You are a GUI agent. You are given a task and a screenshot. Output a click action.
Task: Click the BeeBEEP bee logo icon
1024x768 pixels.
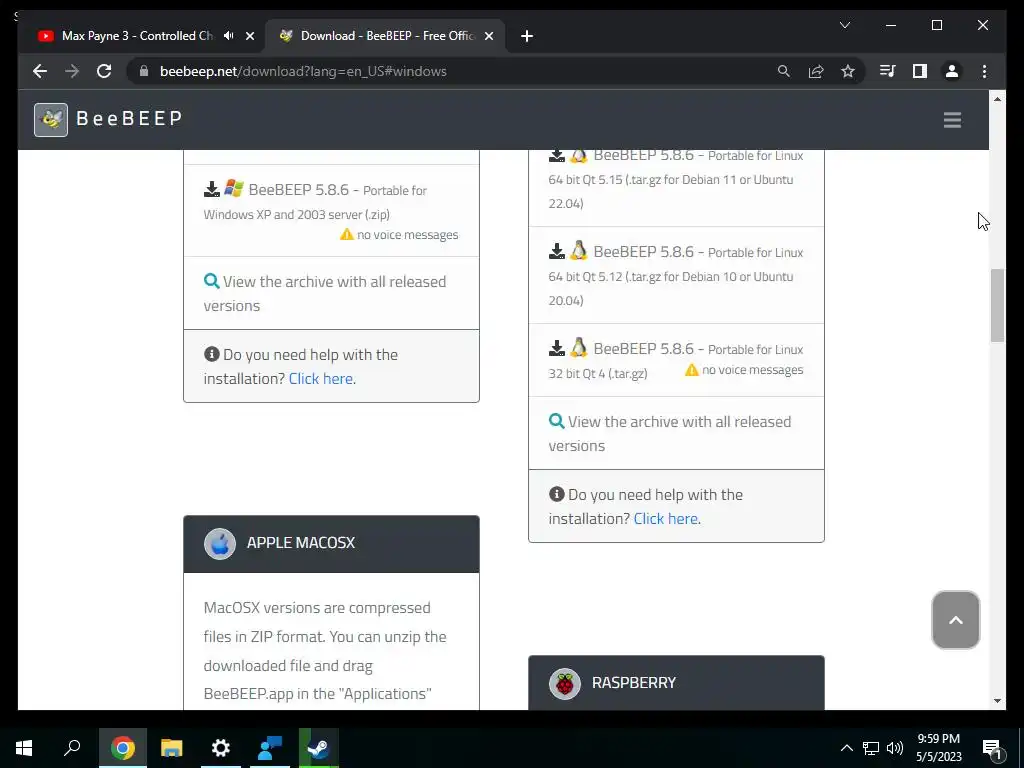click(x=51, y=120)
